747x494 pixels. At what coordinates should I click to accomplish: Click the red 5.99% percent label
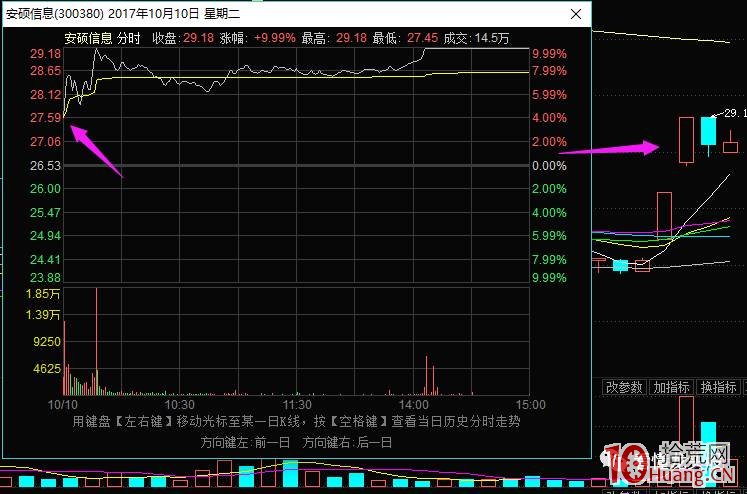coord(549,95)
